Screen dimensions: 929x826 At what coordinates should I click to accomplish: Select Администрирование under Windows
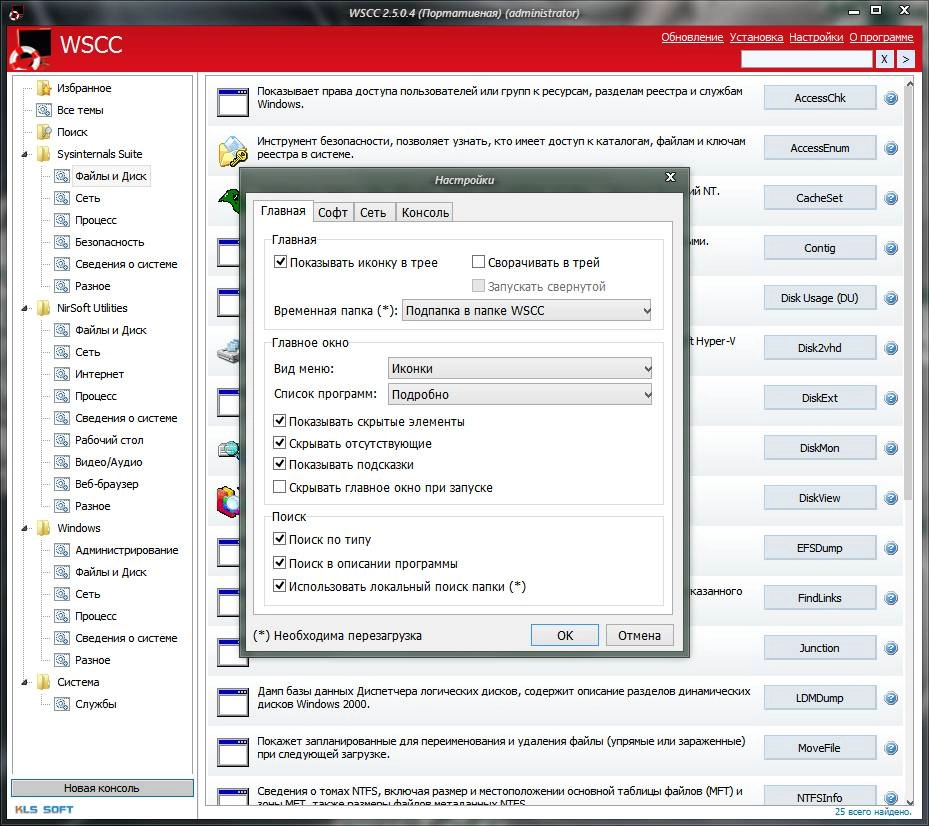point(126,550)
